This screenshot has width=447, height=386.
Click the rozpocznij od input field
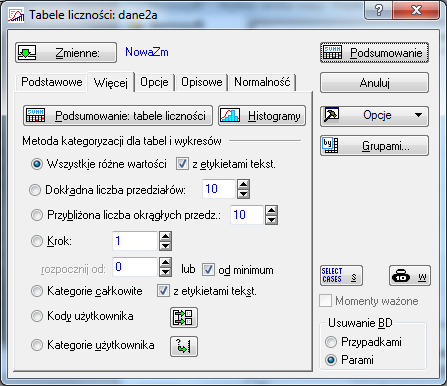tap(135, 267)
